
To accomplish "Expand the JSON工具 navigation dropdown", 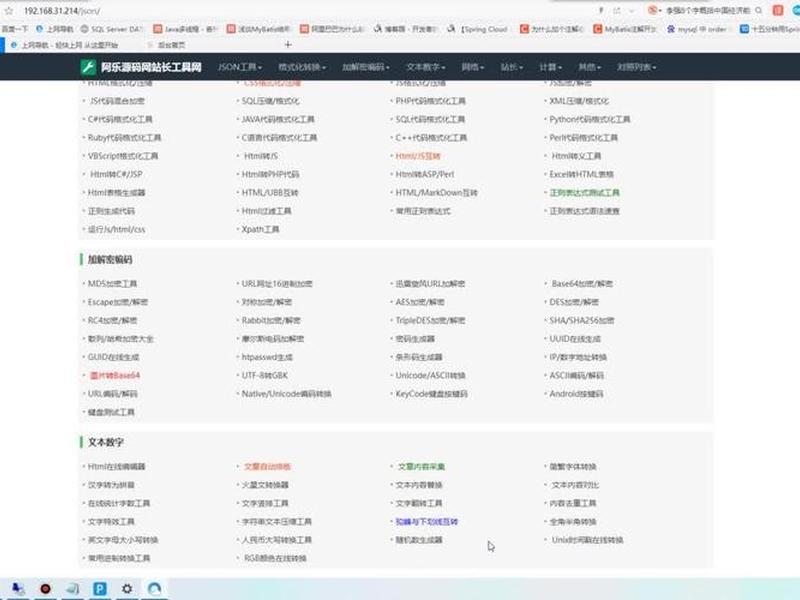I will (x=240, y=67).
